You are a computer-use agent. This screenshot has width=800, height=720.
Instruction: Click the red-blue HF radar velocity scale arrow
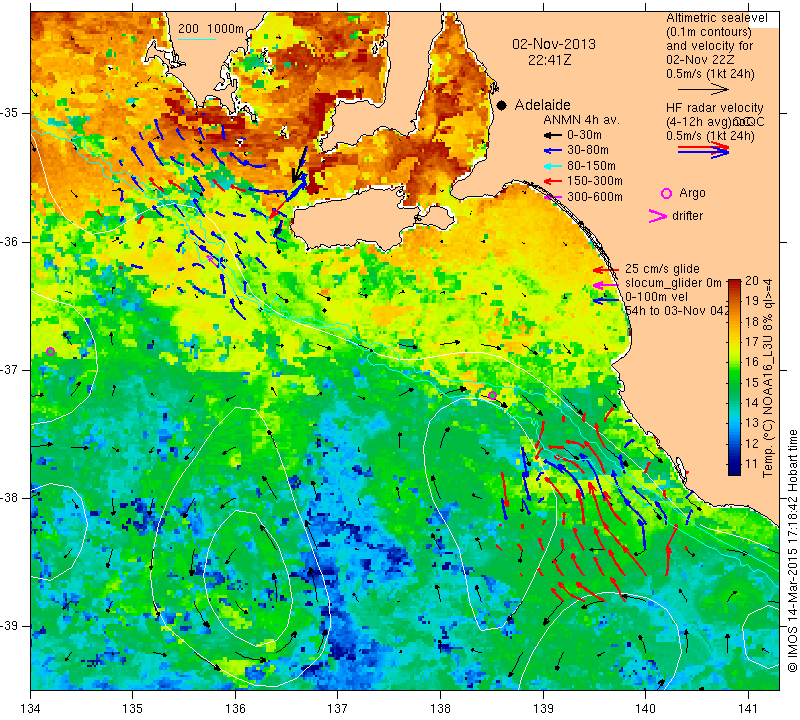[x=704, y=150]
